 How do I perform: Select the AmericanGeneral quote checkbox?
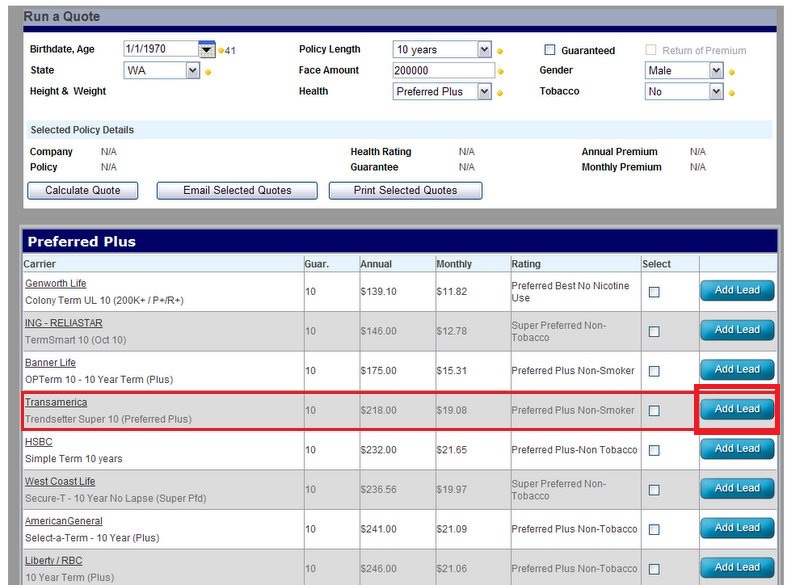(x=654, y=529)
